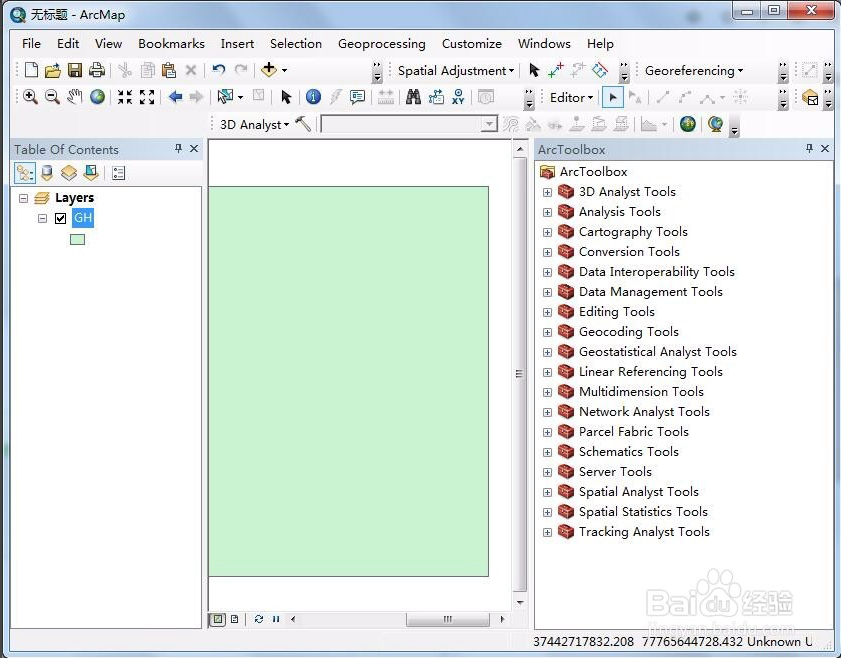The image size is (841, 658).
Task: Click the Print icon
Action: [x=97, y=70]
